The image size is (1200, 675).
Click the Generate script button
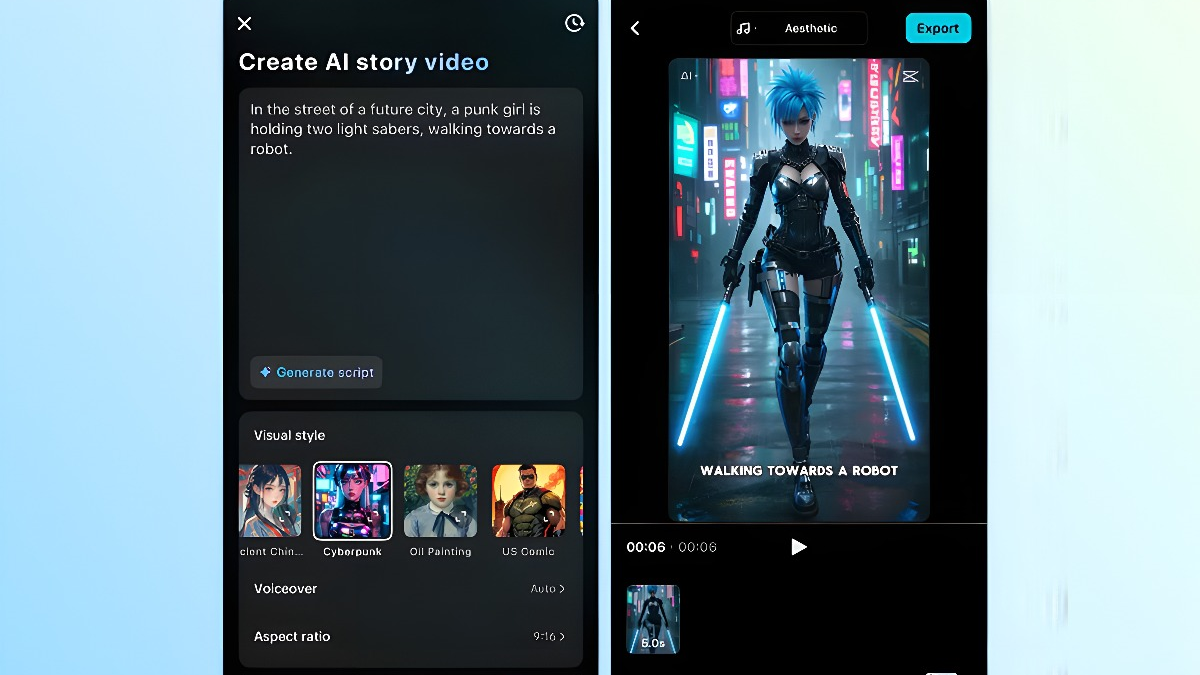click(316, 372)
